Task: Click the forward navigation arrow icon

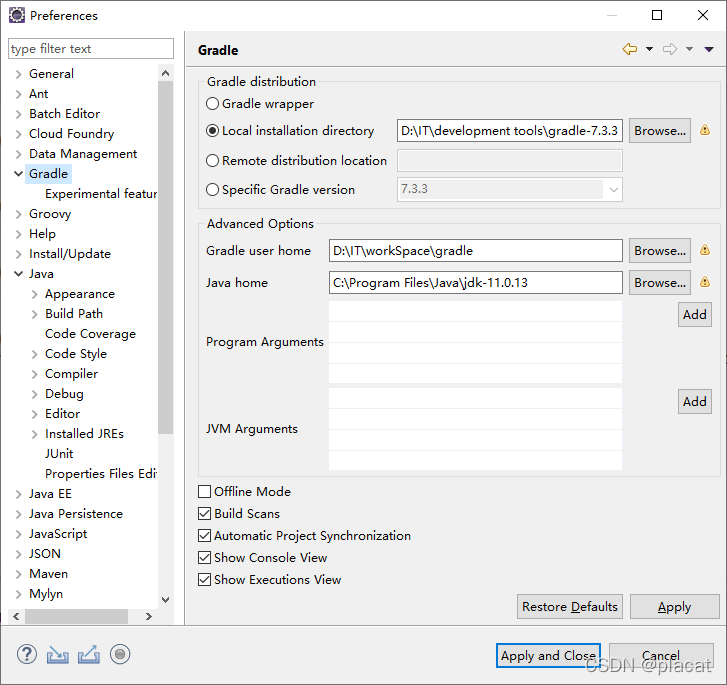Action: tap(670, 49)
